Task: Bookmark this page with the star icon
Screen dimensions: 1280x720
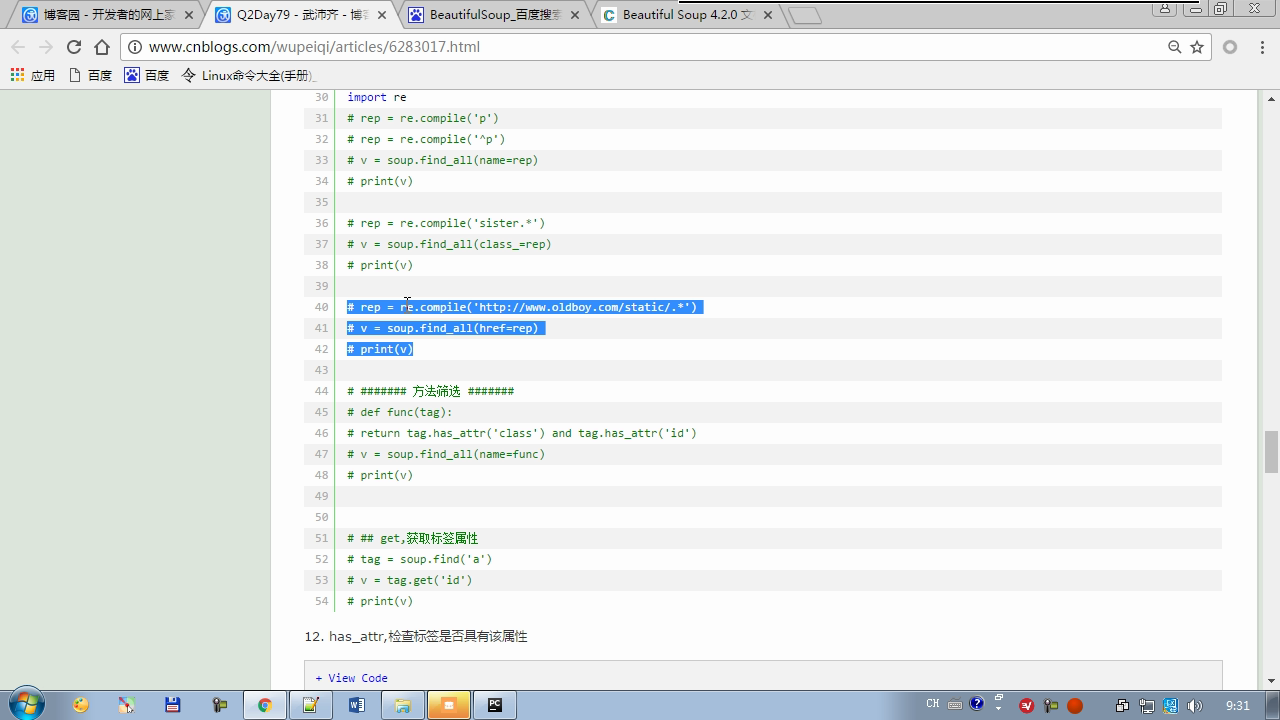Action: pyautogui.click(x=1197, y=47)
